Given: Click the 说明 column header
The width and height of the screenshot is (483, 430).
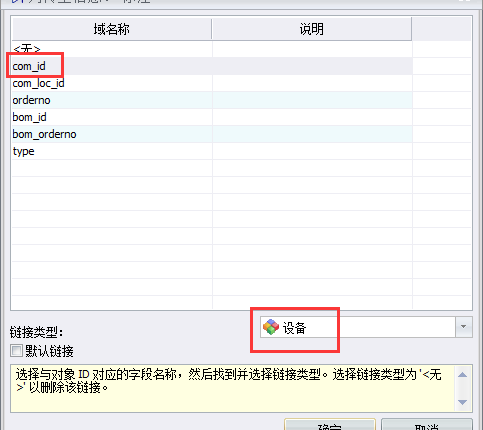Looking at the screenshot, I should tap(312, 29).
